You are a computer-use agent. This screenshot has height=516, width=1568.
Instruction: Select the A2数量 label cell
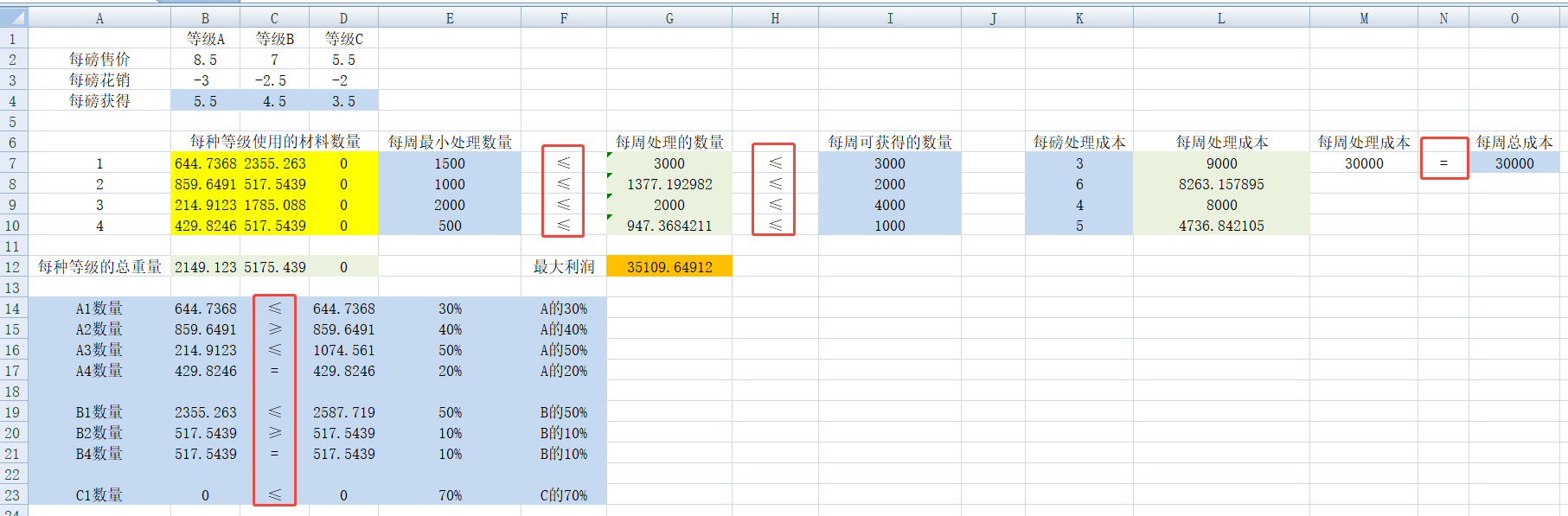(x=99, y=329)
